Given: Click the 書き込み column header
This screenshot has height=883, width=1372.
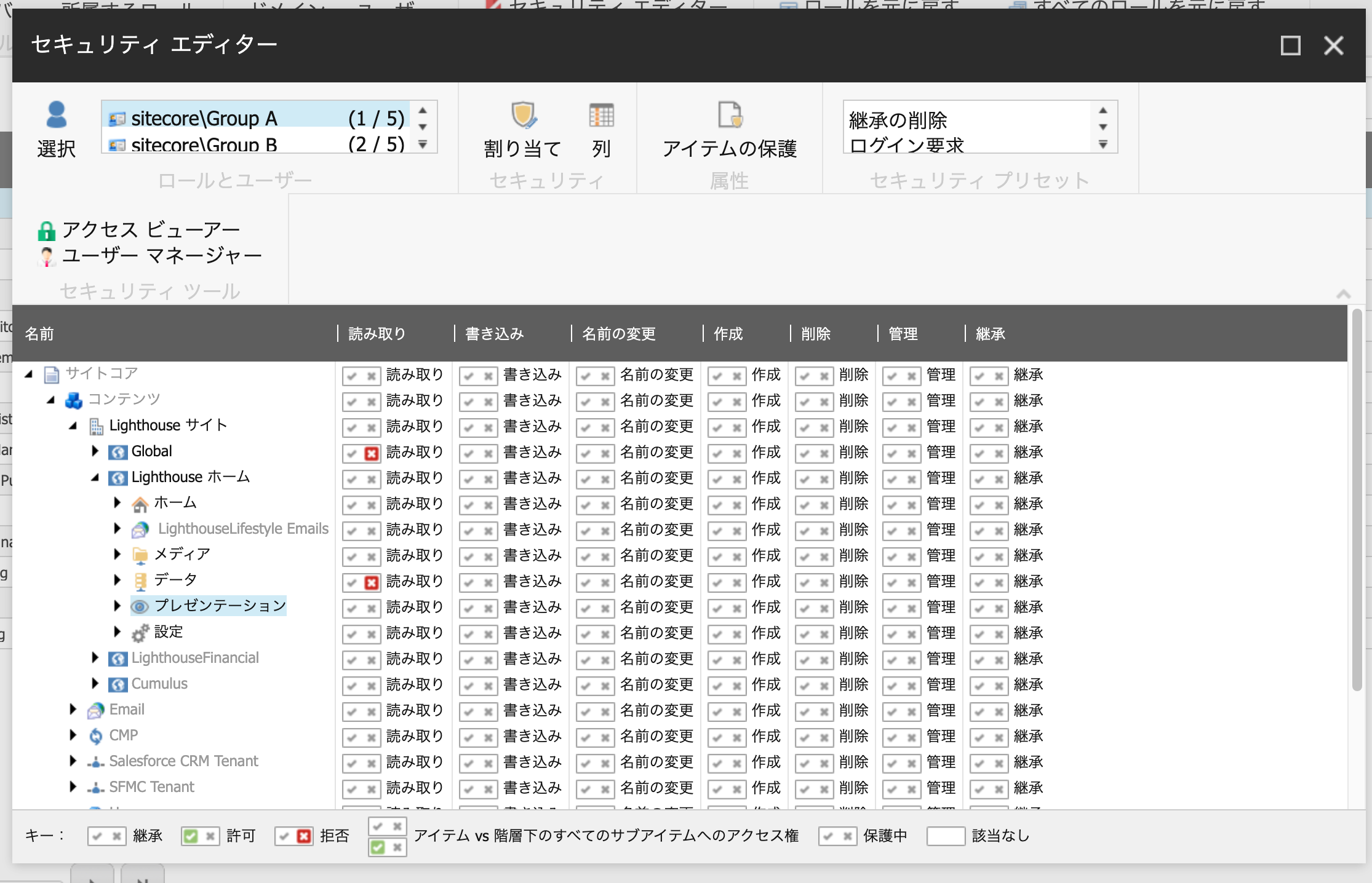Looking at the screenshot, I should point(495,334).
